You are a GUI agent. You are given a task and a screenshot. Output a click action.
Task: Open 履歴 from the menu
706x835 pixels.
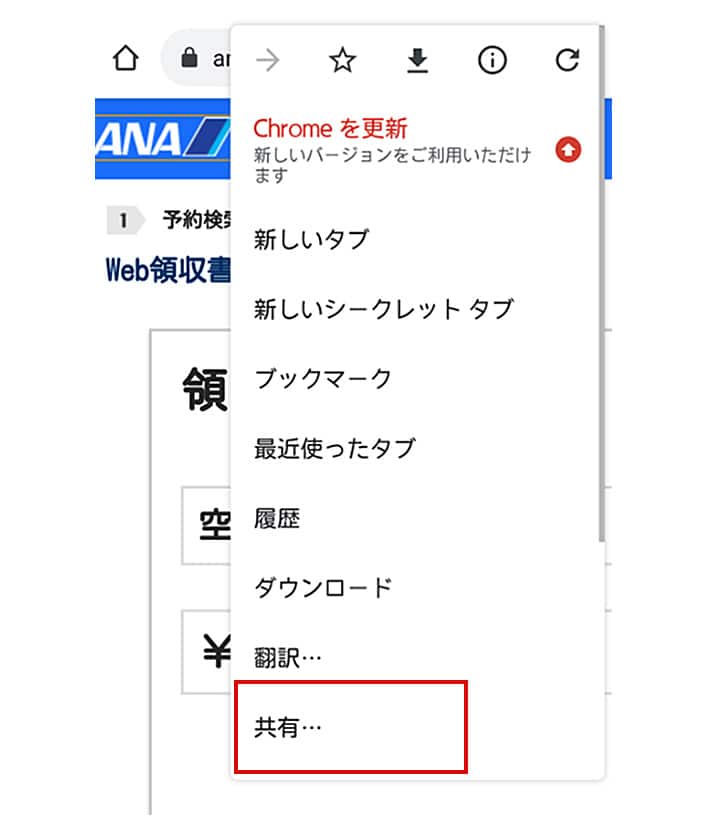tap(277, 518)
